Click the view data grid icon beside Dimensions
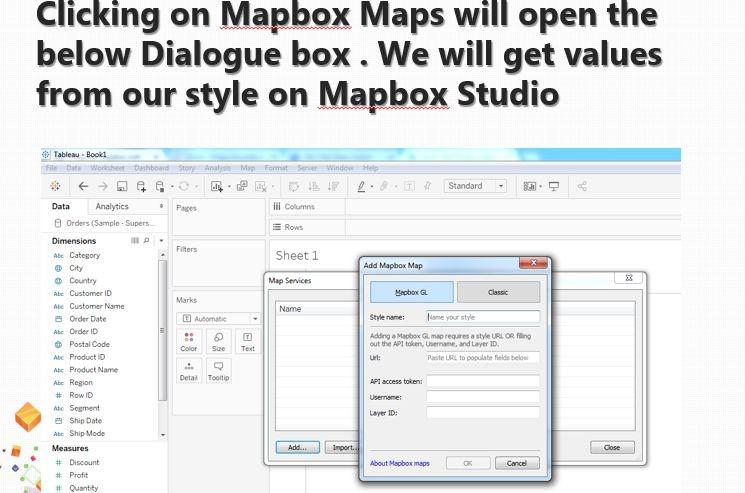The width and height of the screenshot is (745, 493). click(135, 241)
